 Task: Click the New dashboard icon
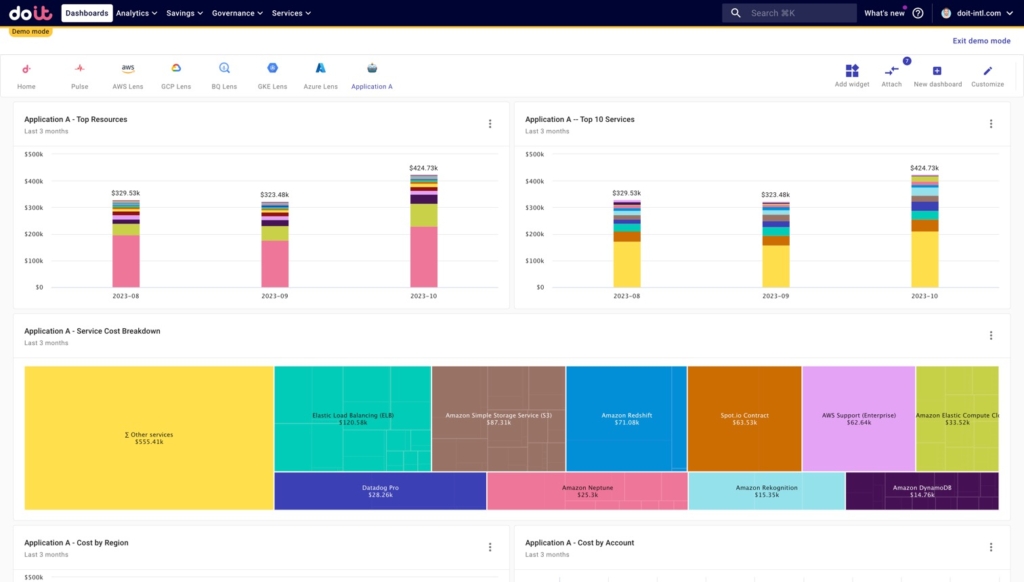(x=937, y=71)
